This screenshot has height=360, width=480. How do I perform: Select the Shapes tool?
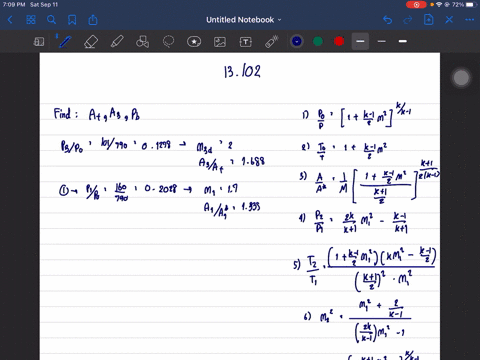(x=142, y=42)
